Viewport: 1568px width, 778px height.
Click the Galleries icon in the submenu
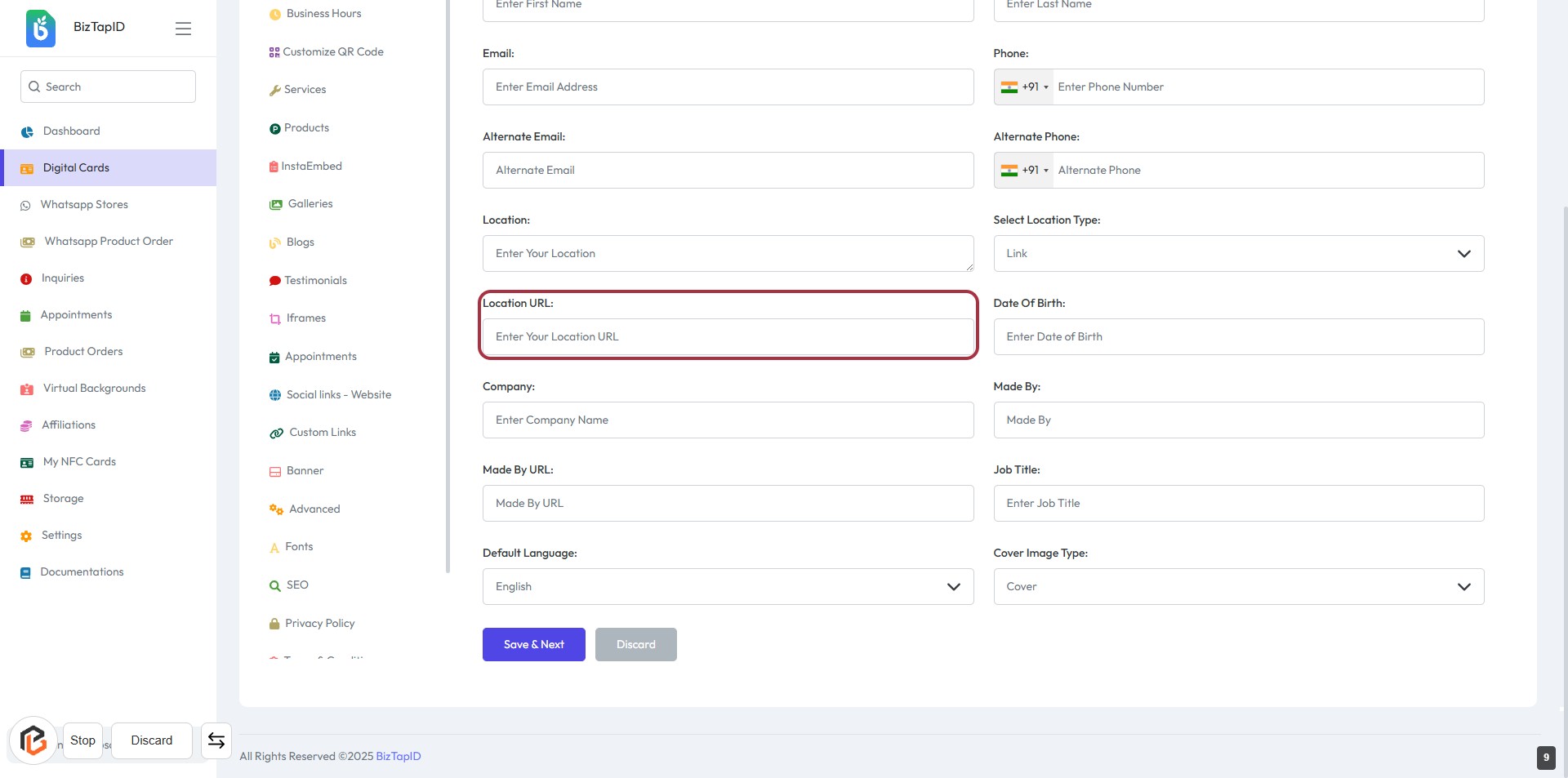point(276,205)
